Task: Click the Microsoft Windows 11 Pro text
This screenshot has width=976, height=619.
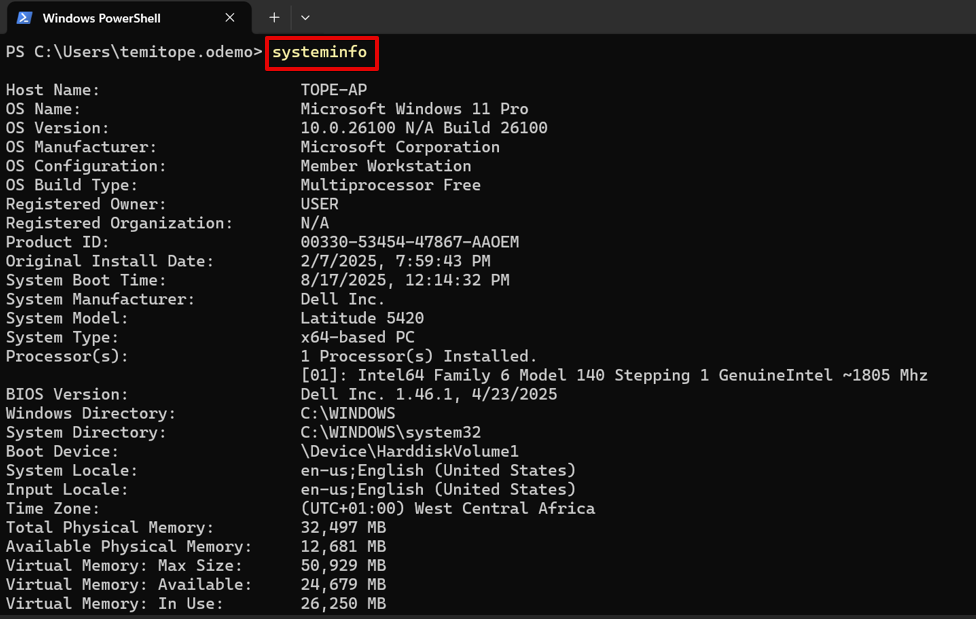Action: tap(414, 109)
